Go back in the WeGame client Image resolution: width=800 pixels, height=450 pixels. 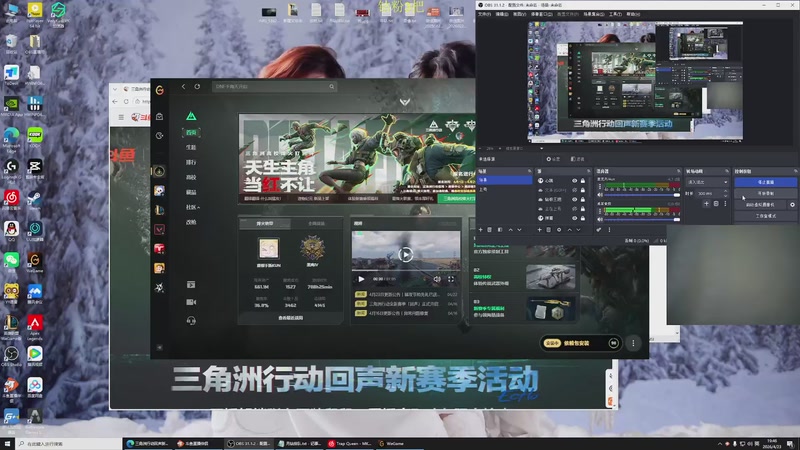coord(184,87)
